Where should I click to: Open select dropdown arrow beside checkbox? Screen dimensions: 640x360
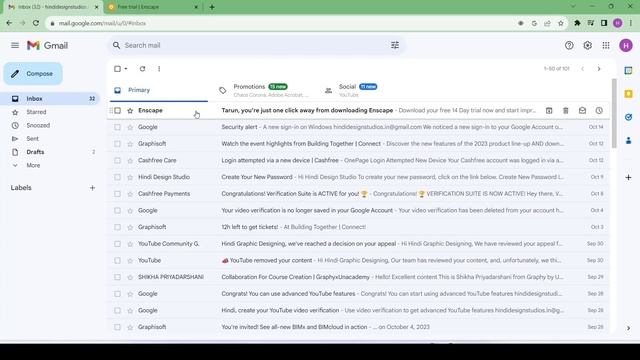(126, 69)
